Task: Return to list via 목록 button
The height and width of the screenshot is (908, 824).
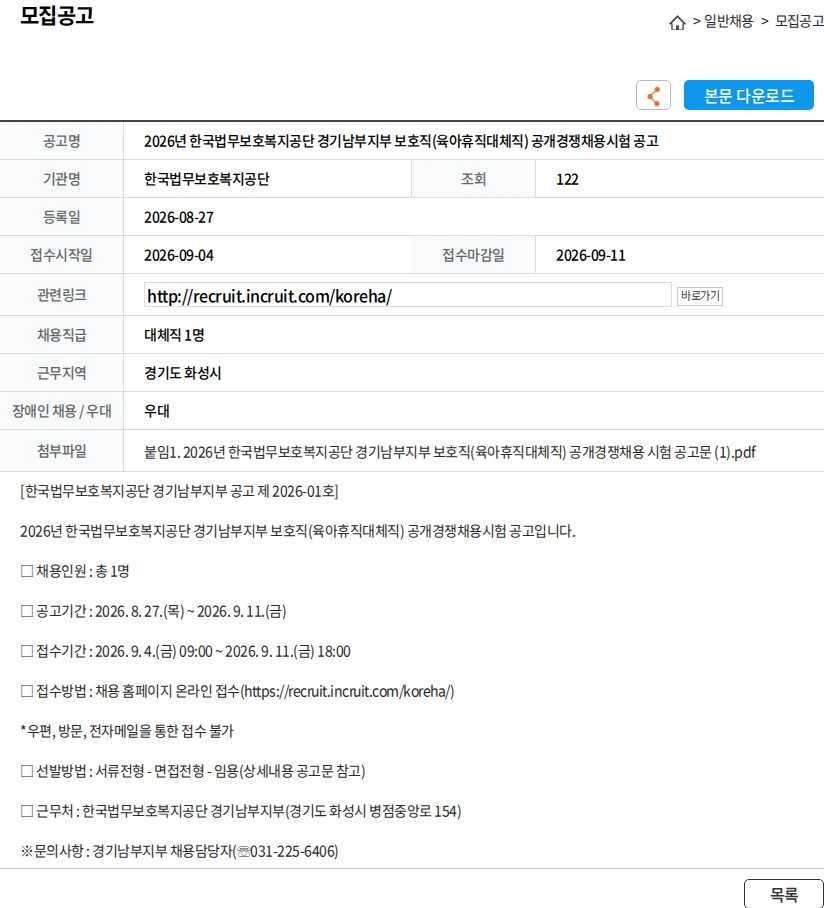Action: pyautogui.click(x=783, y=895)
